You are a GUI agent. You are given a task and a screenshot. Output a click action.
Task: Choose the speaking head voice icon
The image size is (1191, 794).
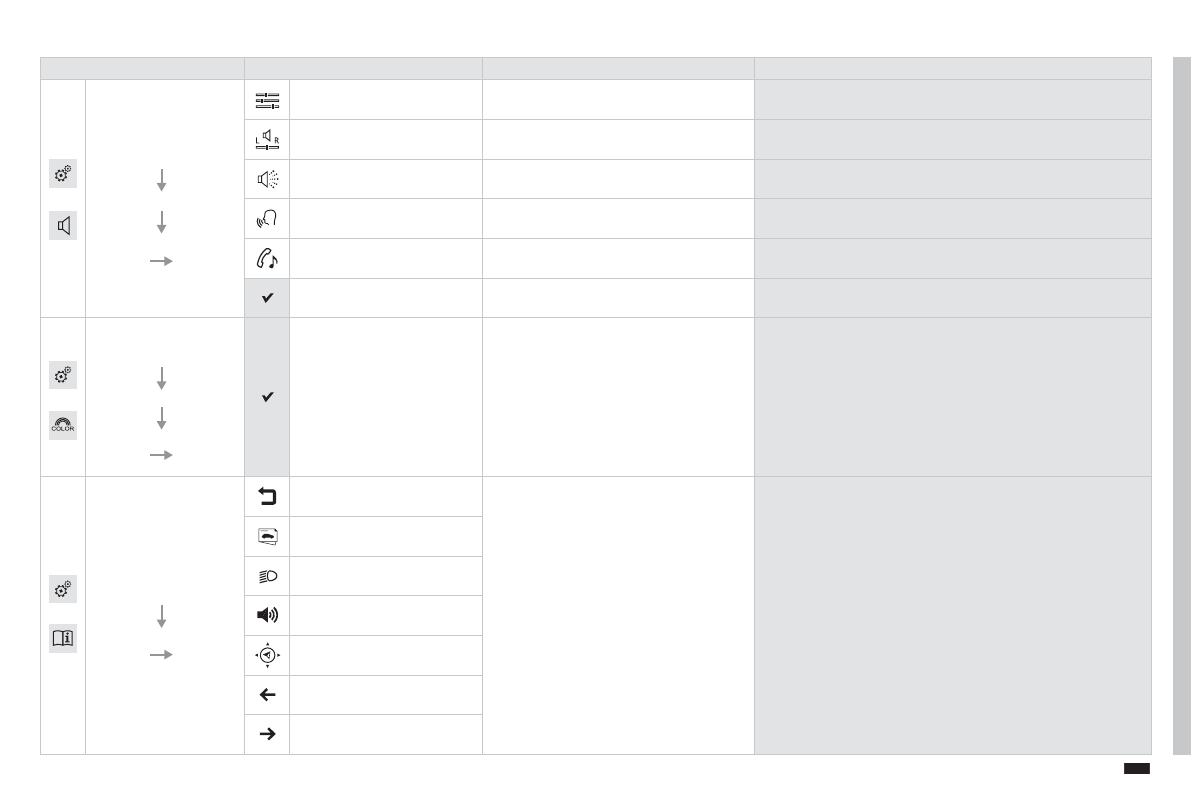click(267, 219)
